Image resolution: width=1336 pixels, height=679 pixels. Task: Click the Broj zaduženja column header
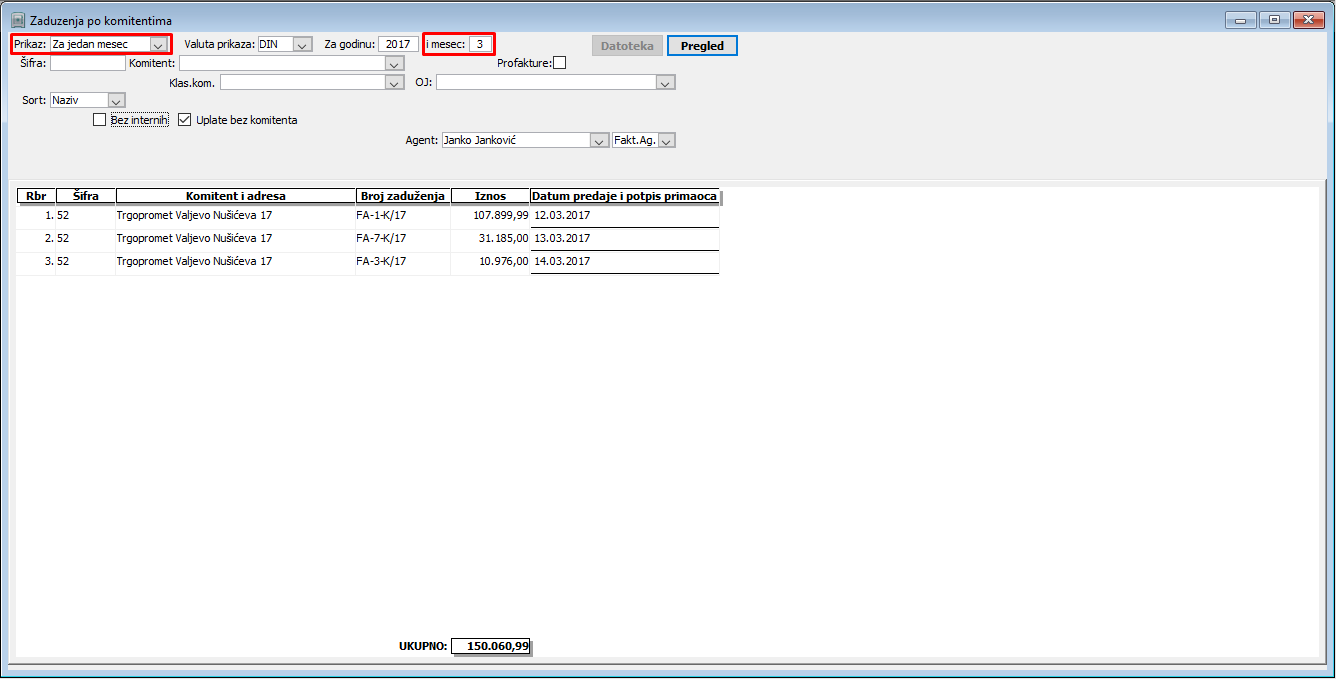403,196
